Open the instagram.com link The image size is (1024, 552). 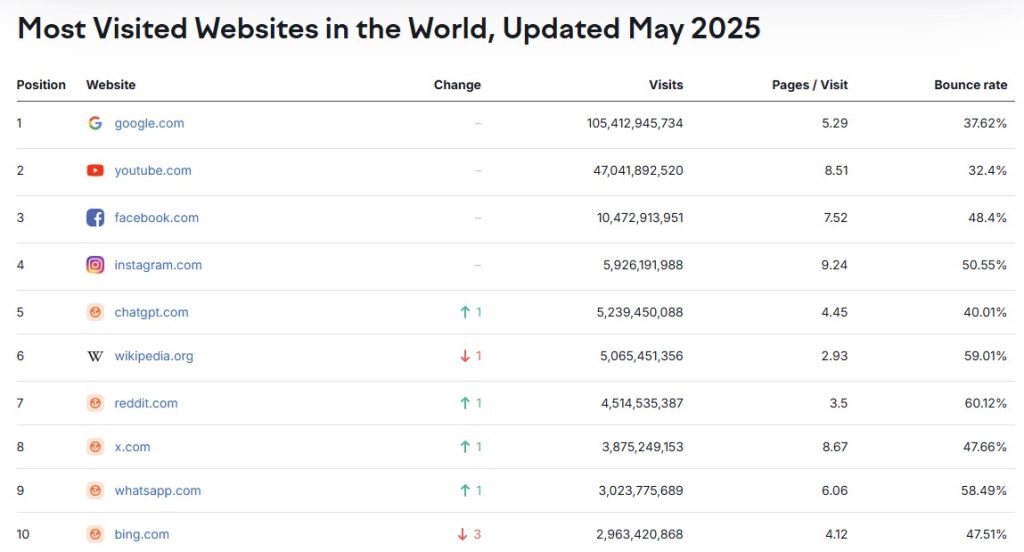coord(158,265)
